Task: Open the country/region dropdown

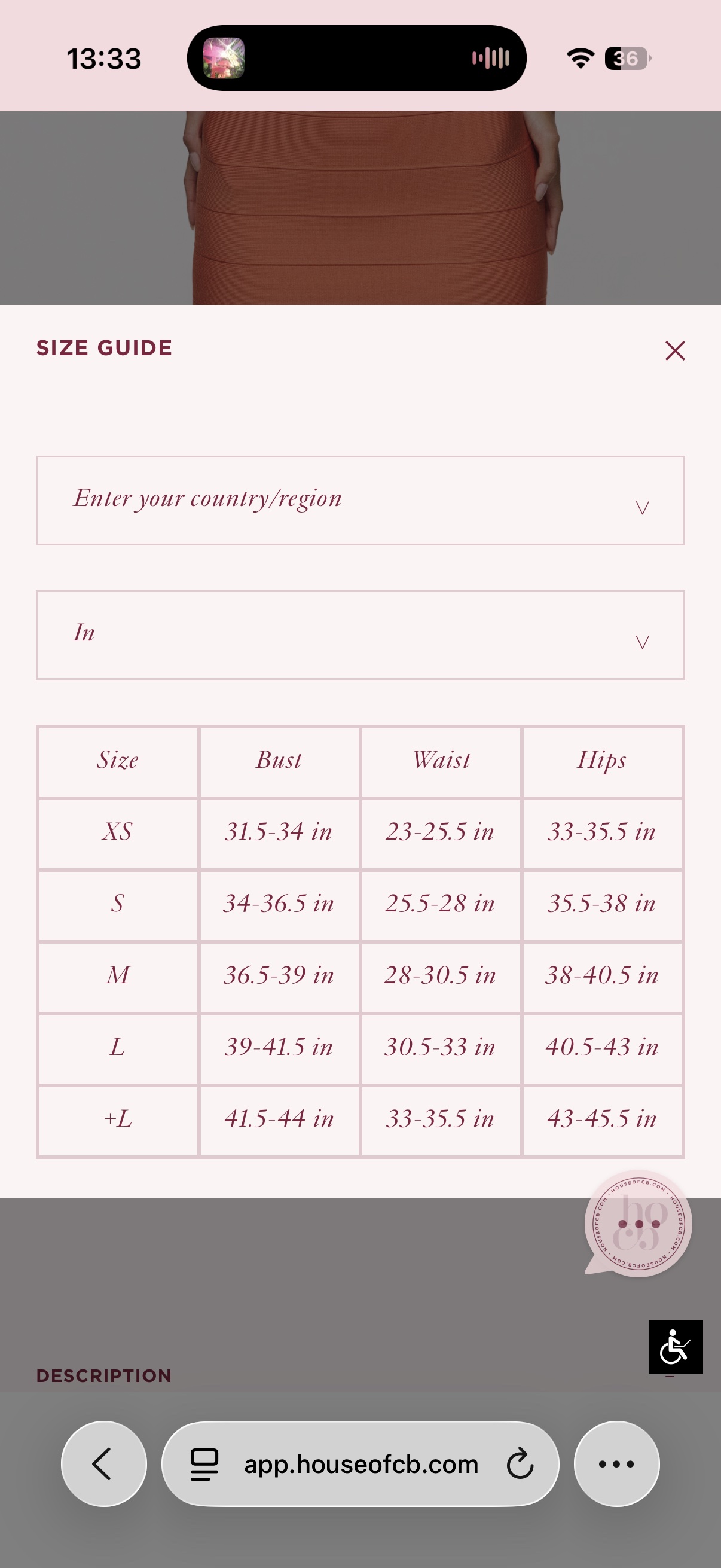Action: 360,501
